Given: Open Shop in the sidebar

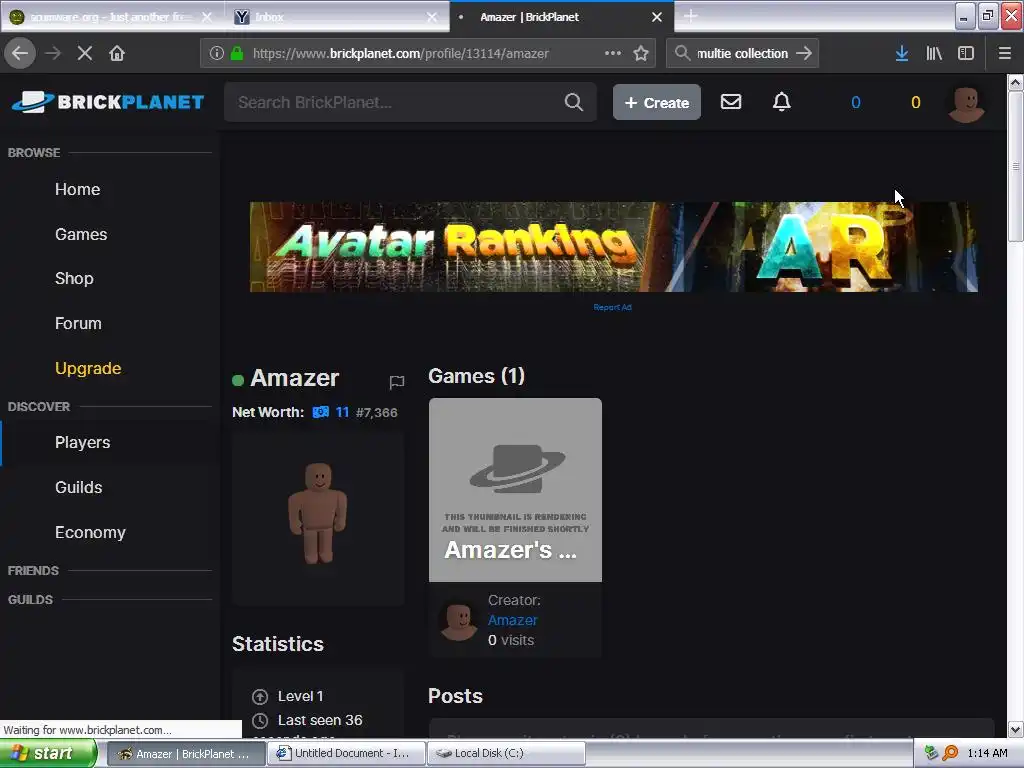Looking at the screenshot, I should pyautogui.click(x=74, y=278).
